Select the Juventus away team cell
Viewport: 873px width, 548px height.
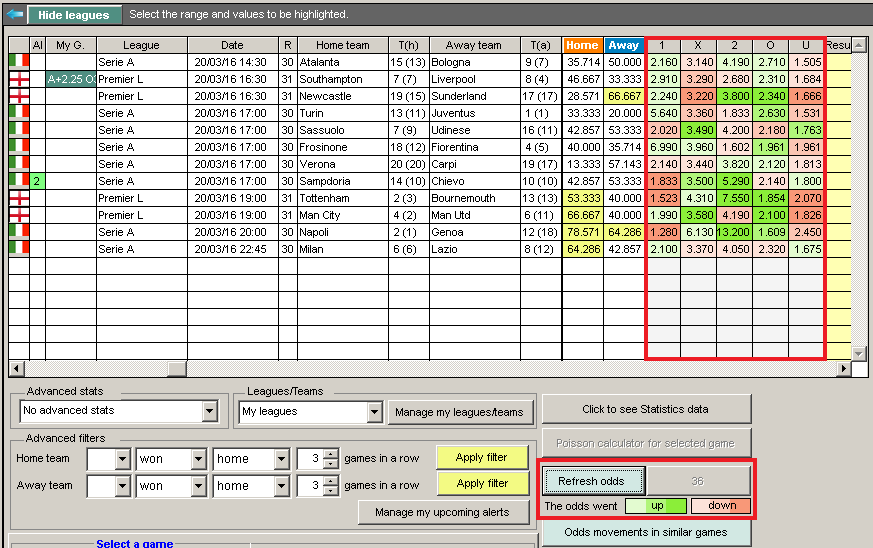point(474,113)
